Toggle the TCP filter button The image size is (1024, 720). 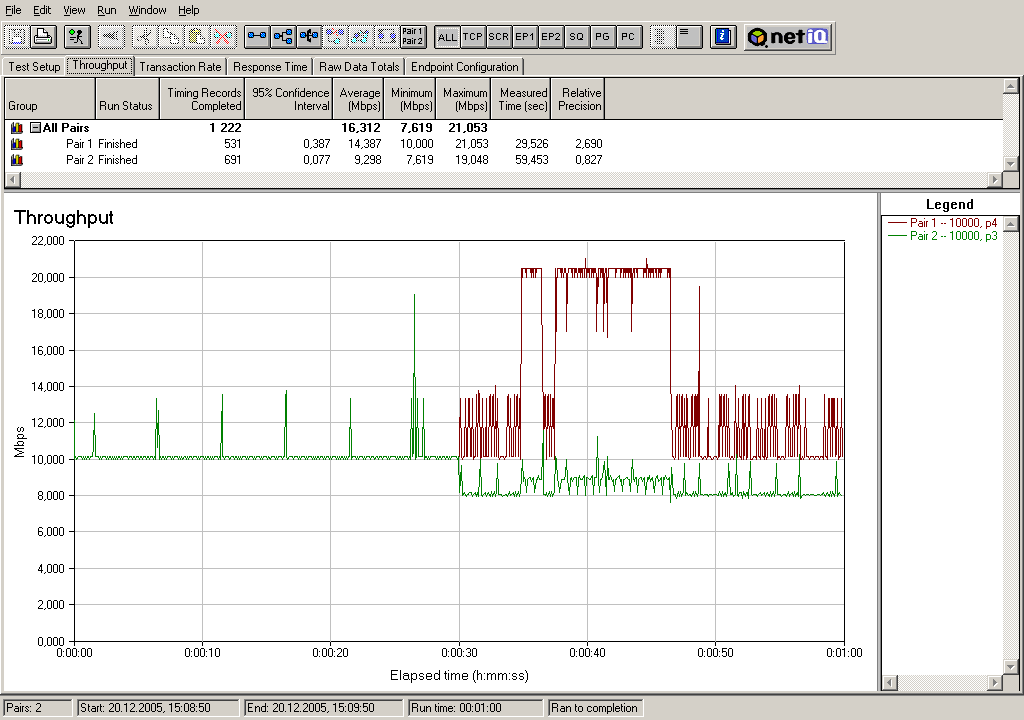pos(473,37)
